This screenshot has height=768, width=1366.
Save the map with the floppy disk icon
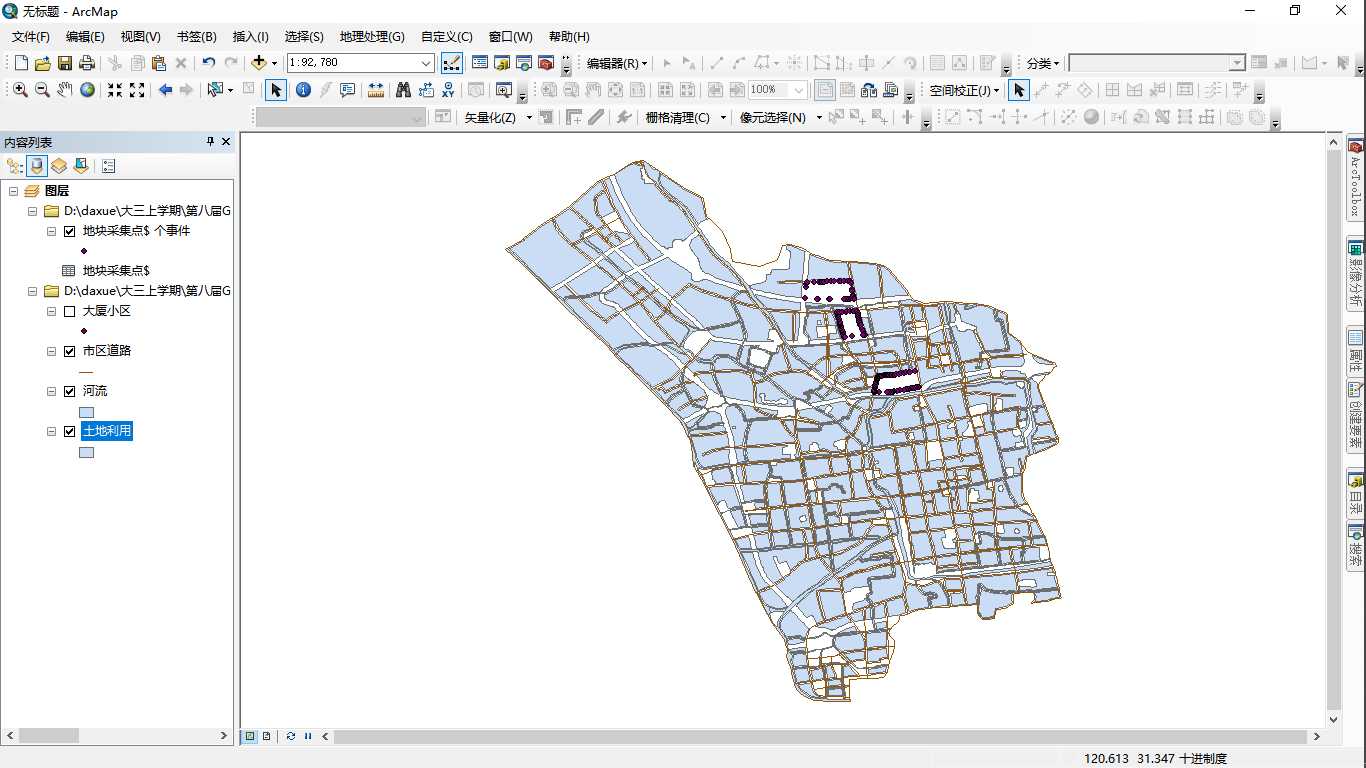[65, 63]
